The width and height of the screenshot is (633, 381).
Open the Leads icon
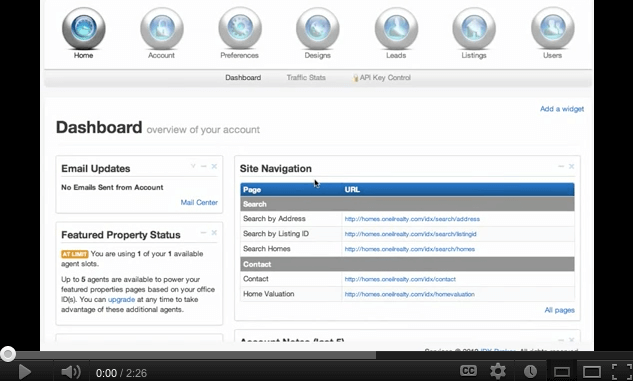(396, 28)
